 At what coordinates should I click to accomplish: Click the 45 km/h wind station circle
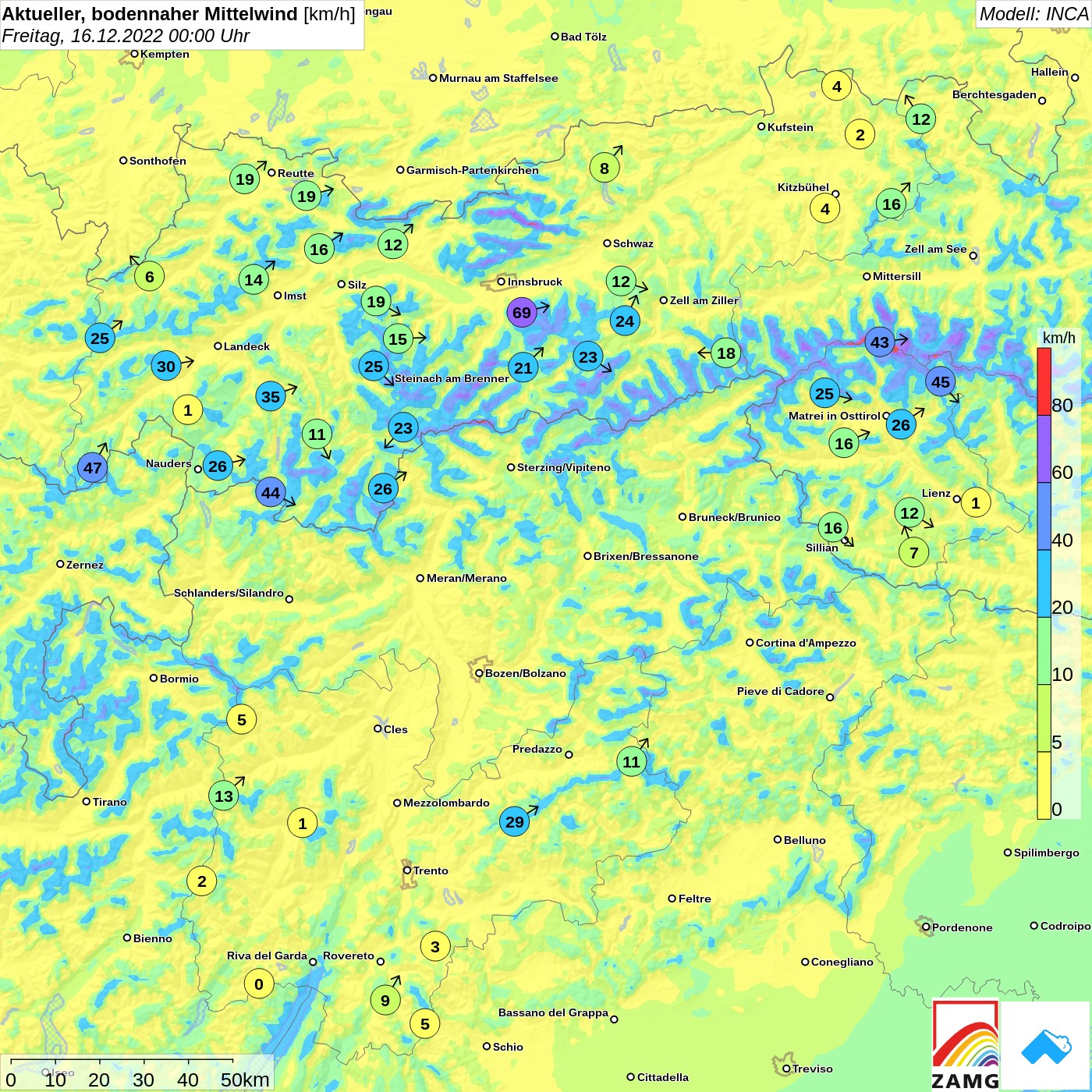(941, 382)
